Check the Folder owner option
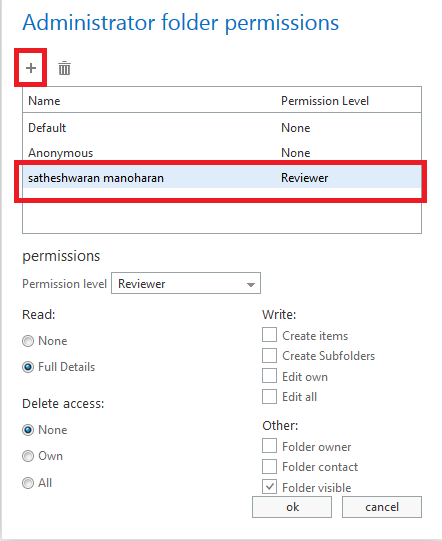Image resolution: width=442 pixels, height=541 pixels. click(269, 446)
